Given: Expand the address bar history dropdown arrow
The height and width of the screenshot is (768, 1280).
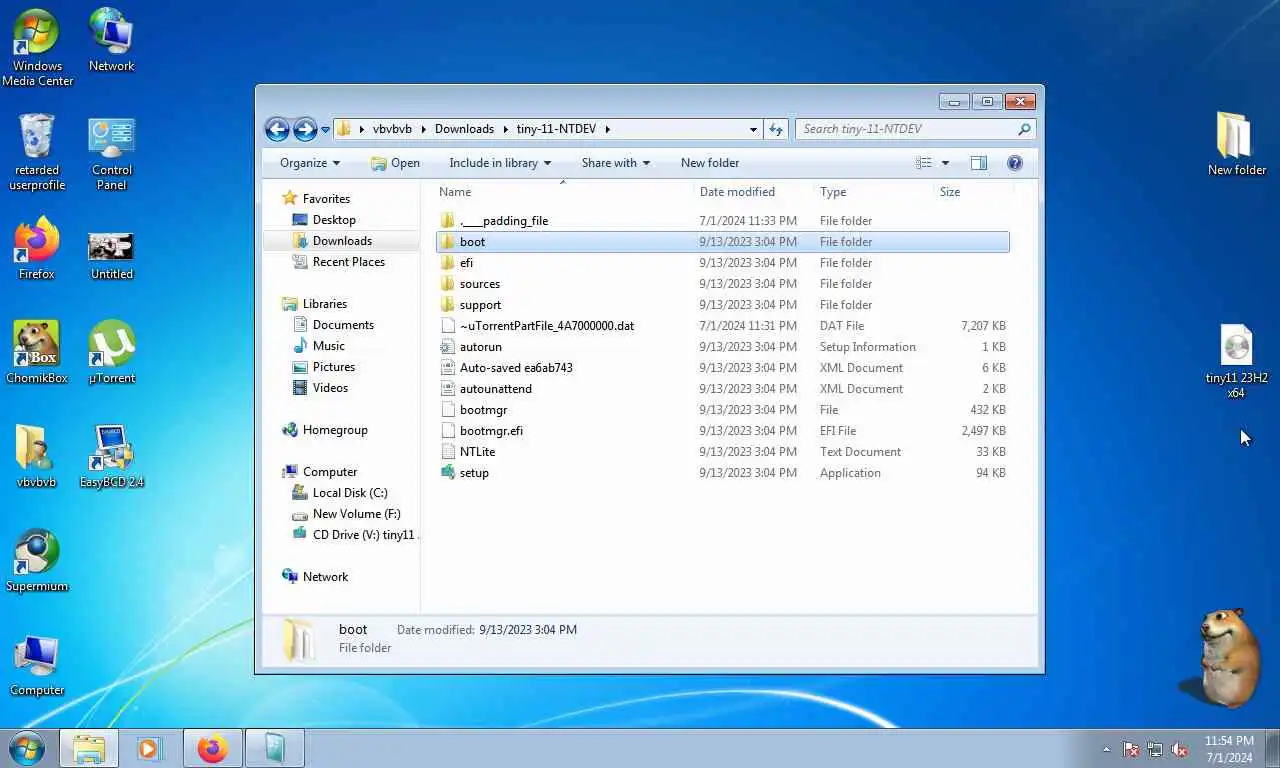Looking at the screenshot, I should [753, 129].
